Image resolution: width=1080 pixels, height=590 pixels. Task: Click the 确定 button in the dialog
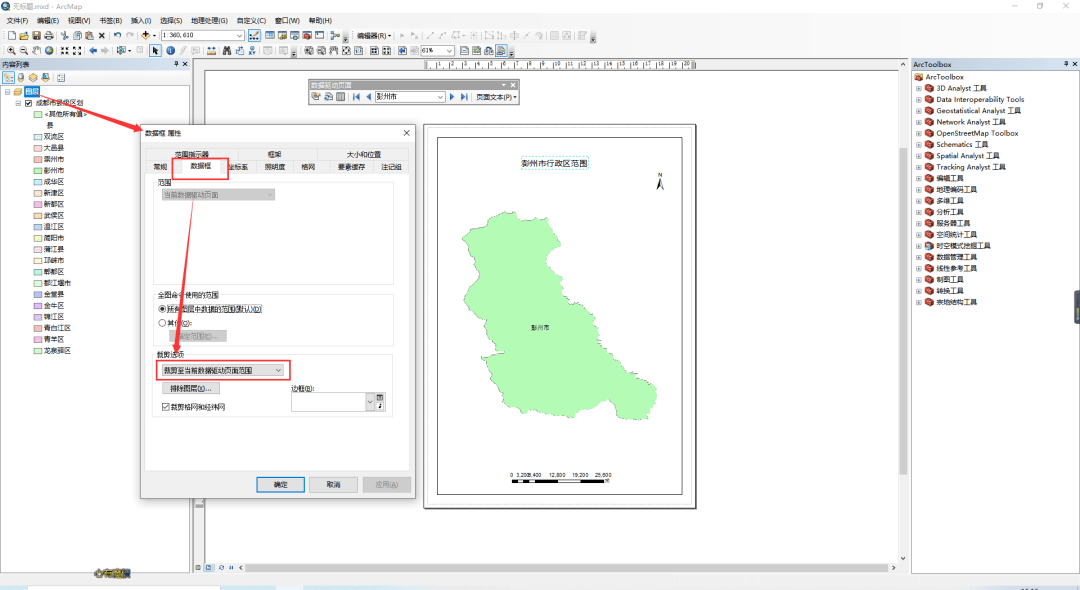pos(280,484)
